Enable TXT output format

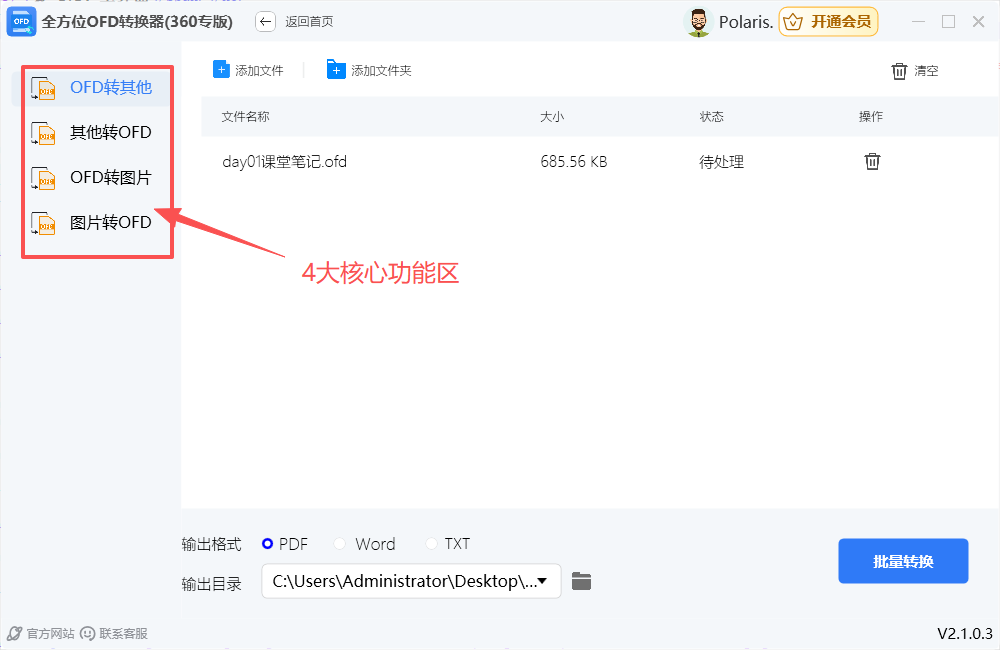click(x=431, y=543)
